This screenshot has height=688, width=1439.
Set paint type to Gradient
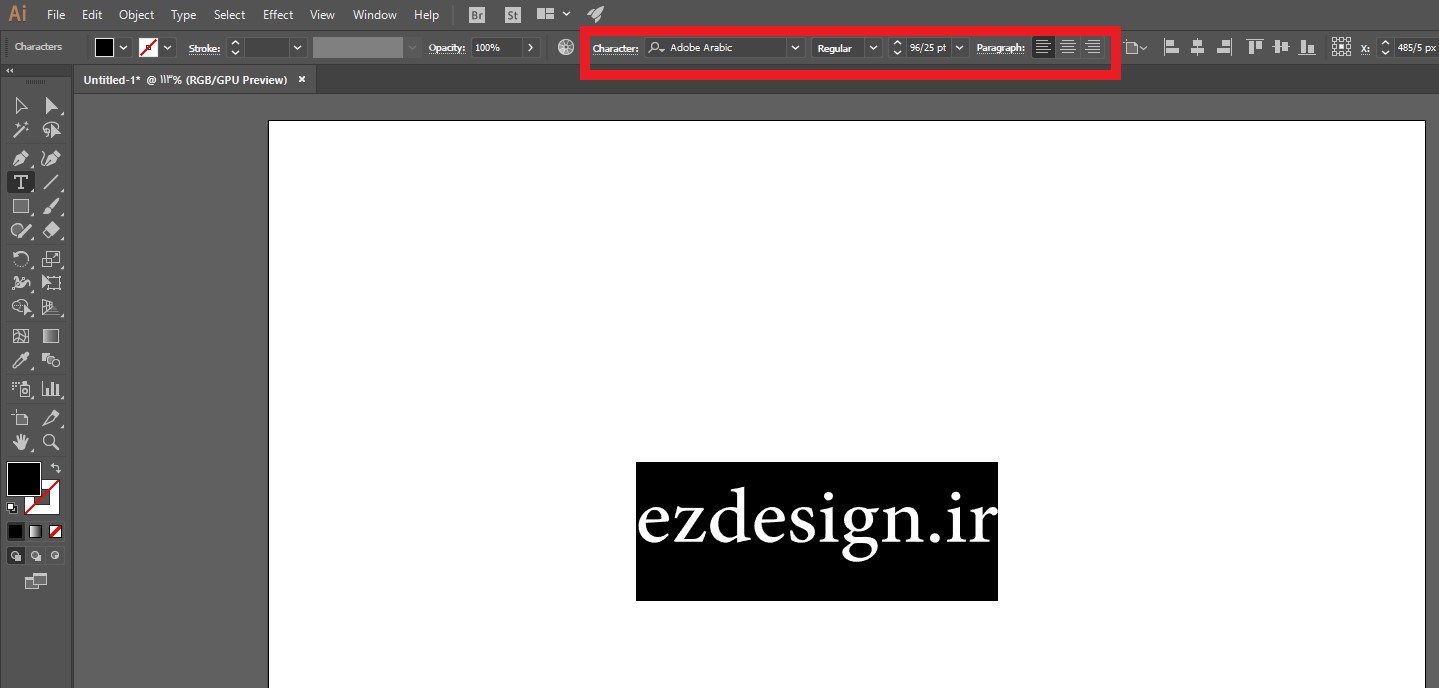click(35, 531)
